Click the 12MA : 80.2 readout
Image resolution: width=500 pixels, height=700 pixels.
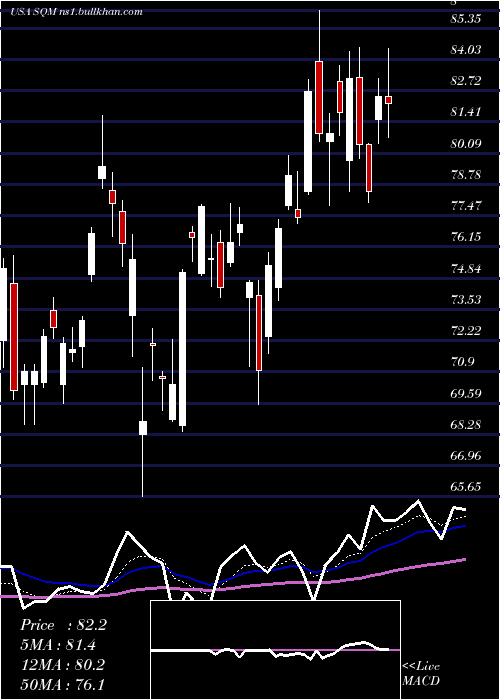click(x=63, y=665)
